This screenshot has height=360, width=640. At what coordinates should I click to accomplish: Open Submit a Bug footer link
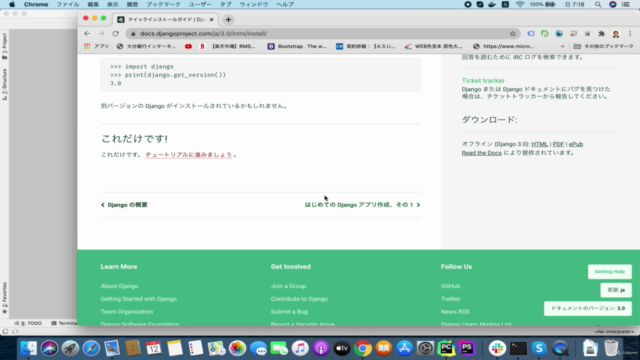(289, 311)
